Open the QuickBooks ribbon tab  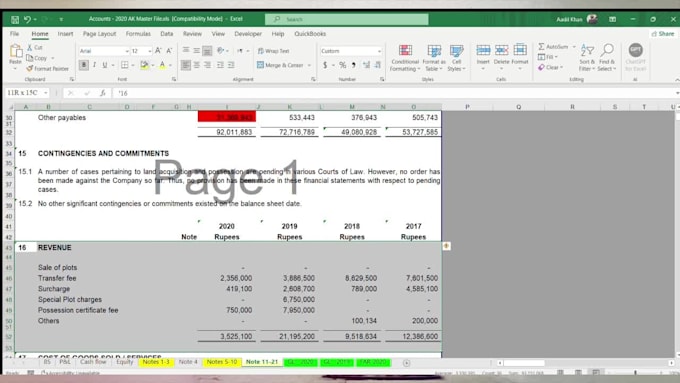(310, 33)
